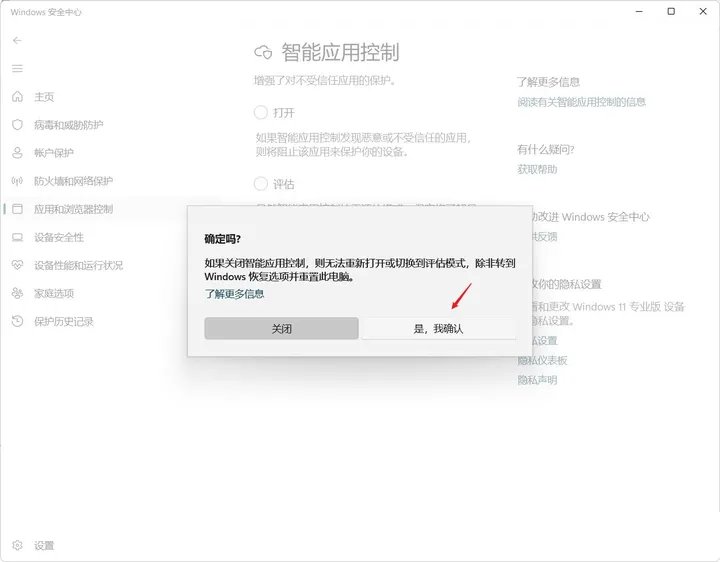Select the 打开 (On) radio button

(261, 112)
